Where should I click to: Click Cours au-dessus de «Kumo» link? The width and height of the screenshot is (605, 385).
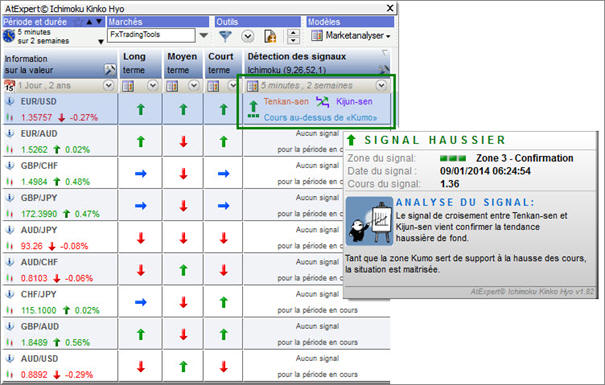(x=320, y=118)
